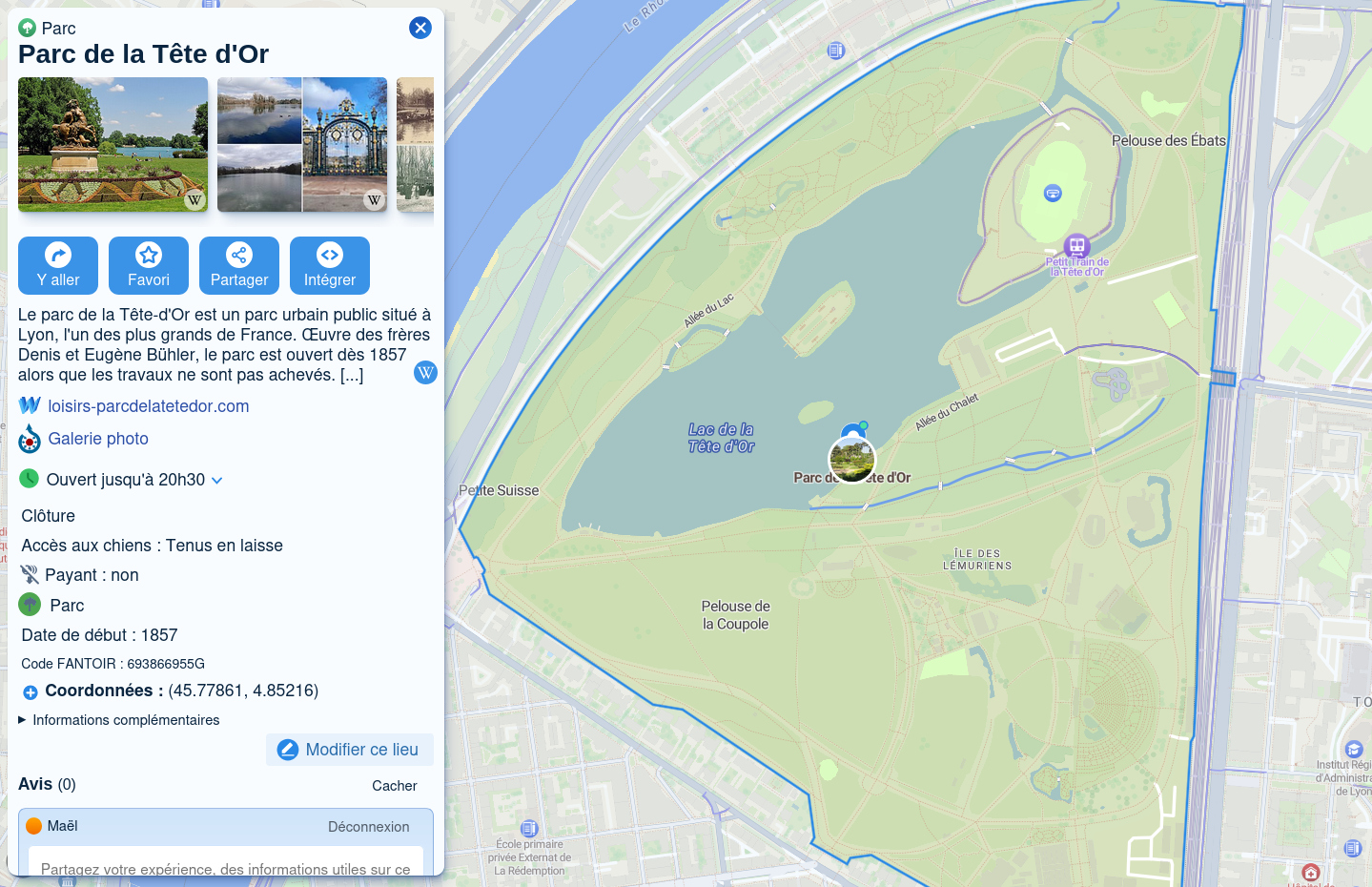The image size is (1372, 887).
Task: Open the park gate collage thumbnail
Action: click(x=302, y=144)
